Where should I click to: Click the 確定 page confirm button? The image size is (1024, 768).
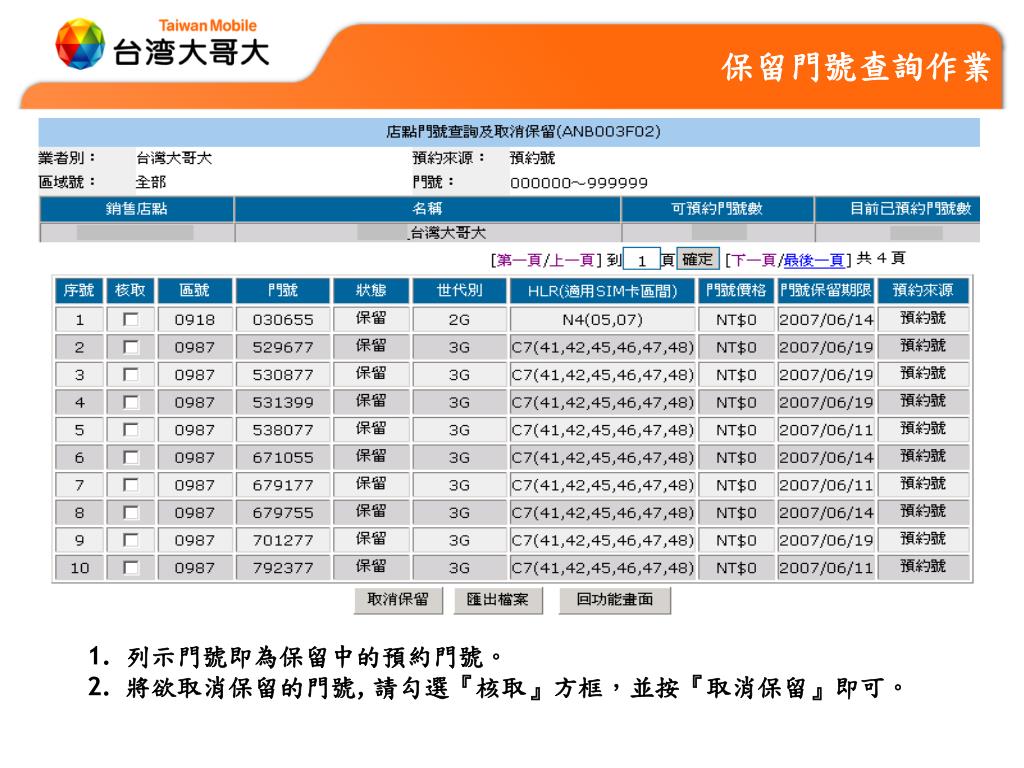[x=697, y=259]
